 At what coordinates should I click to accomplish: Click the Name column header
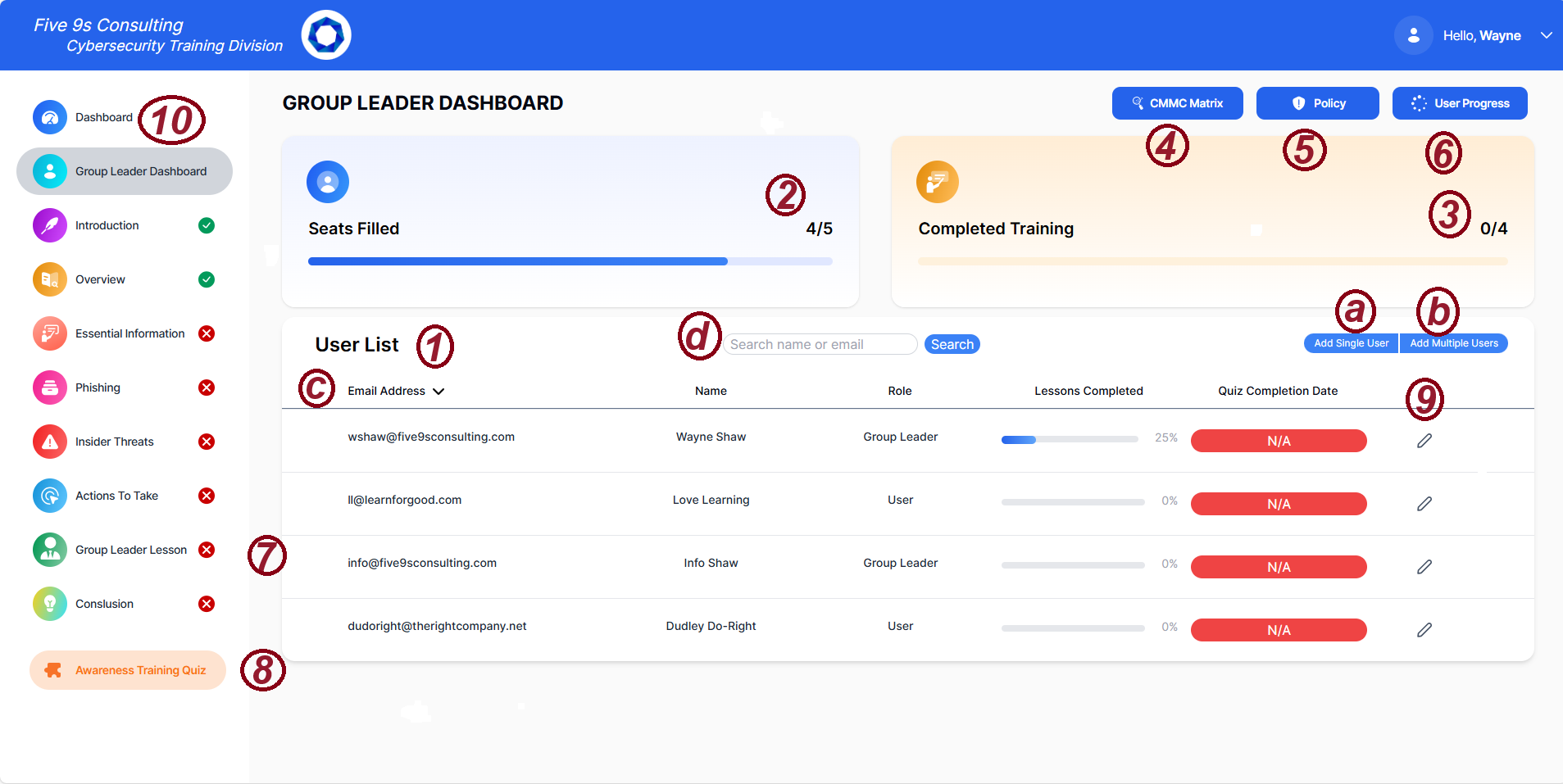[x=711, y=391]
